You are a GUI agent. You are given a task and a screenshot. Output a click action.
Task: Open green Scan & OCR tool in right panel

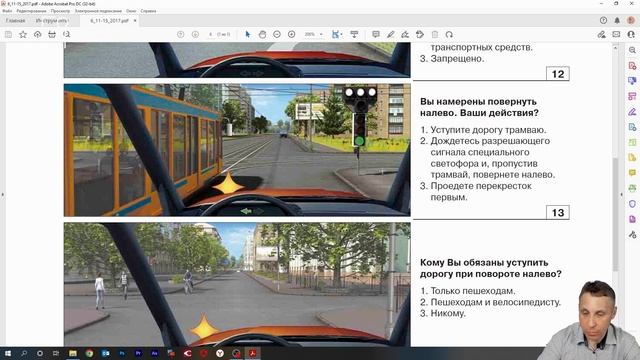[632, 188]
